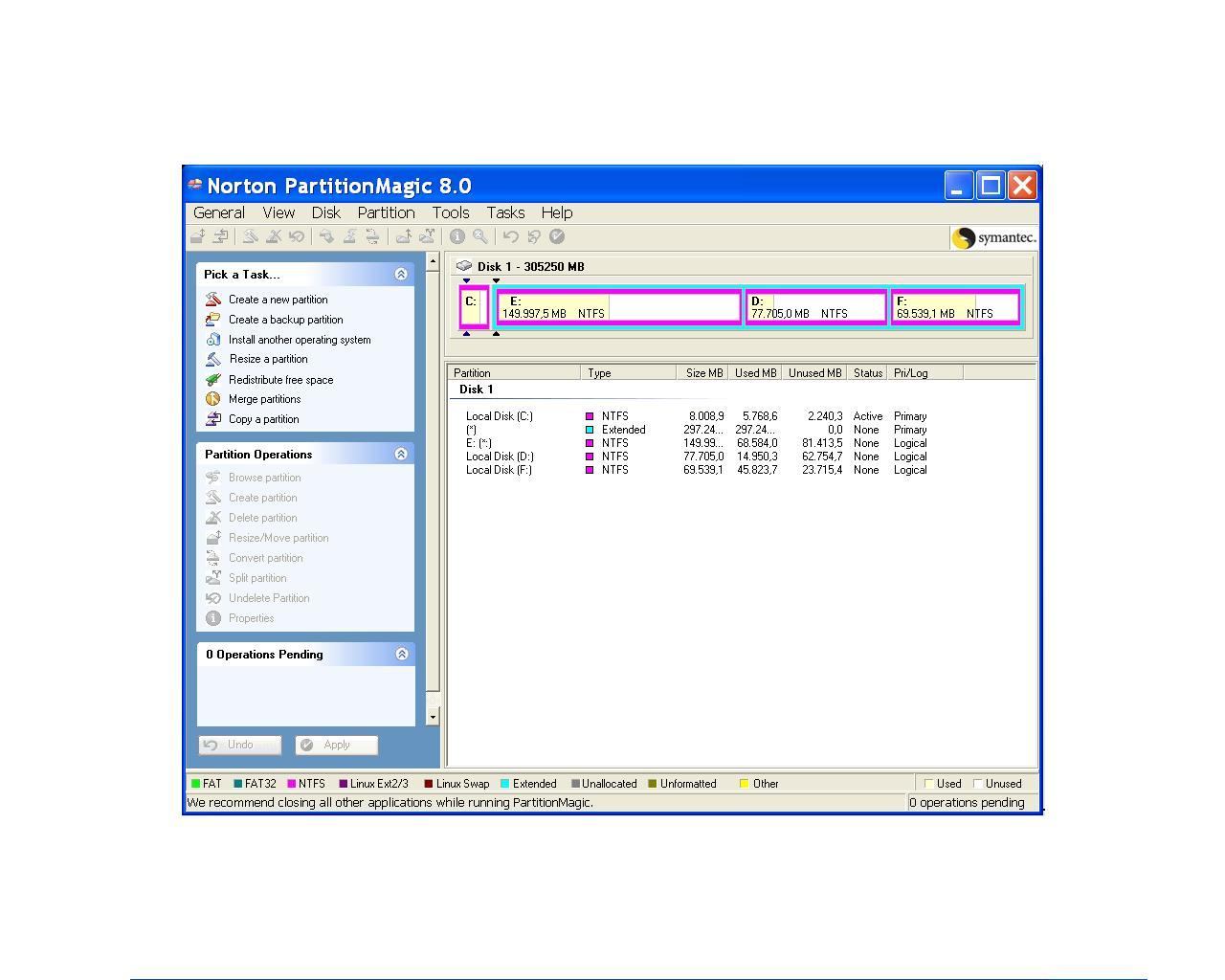Click the Undelete Partition operation icon
Image resolution: width=1225 pixels, height=980 pixels.
pos(213,598)
